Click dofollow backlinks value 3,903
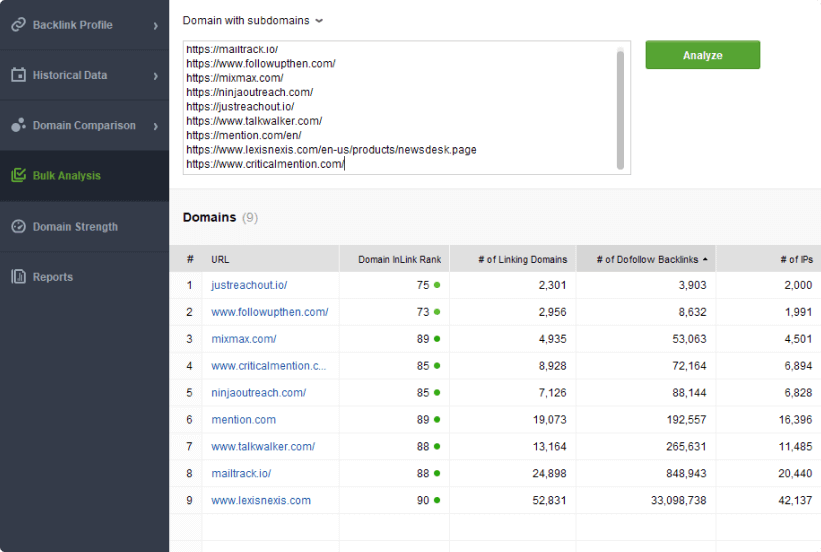Screen dimensions: 821x552 [x=692, y=285]
